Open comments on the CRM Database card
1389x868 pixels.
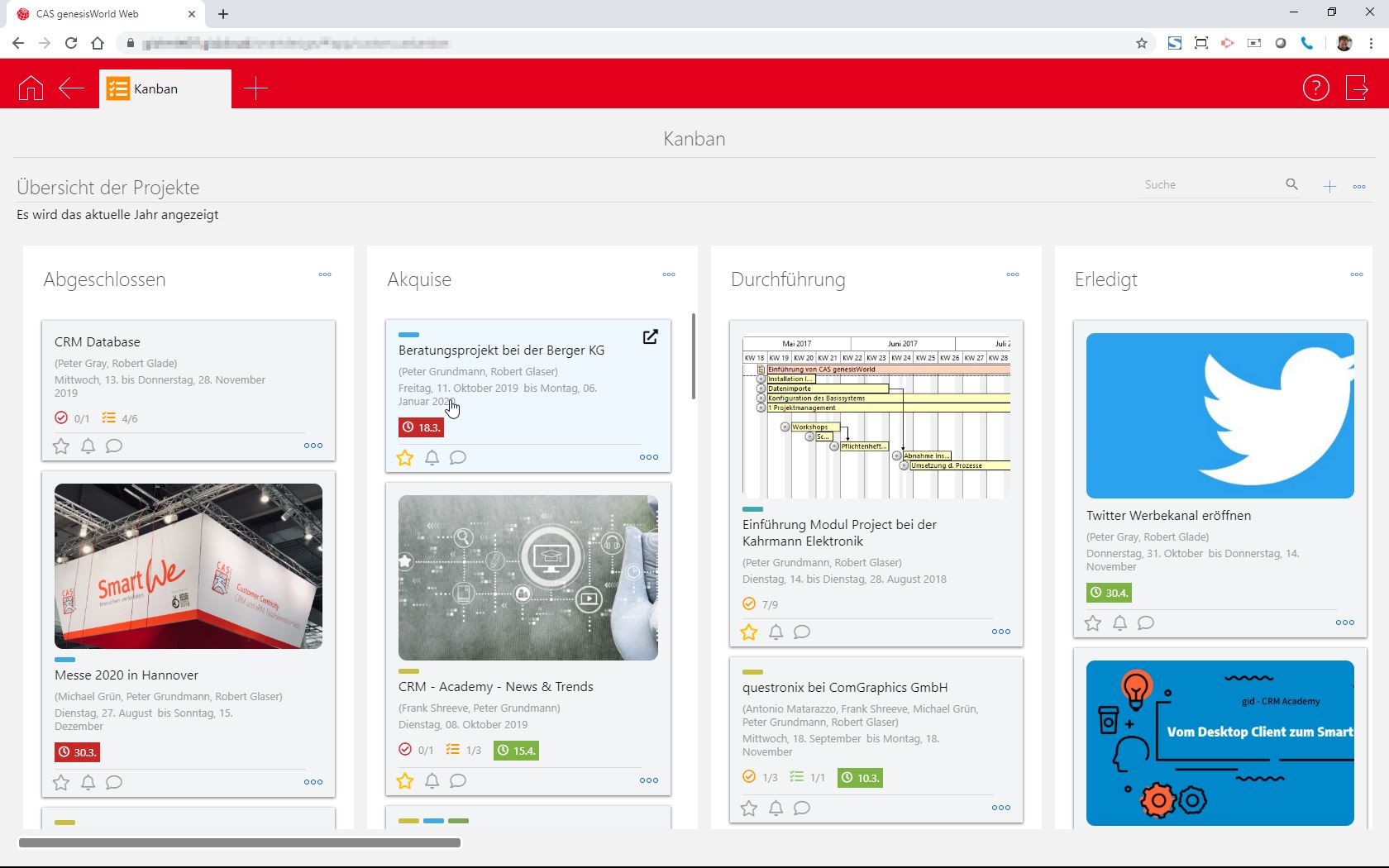tap(114, 446)
